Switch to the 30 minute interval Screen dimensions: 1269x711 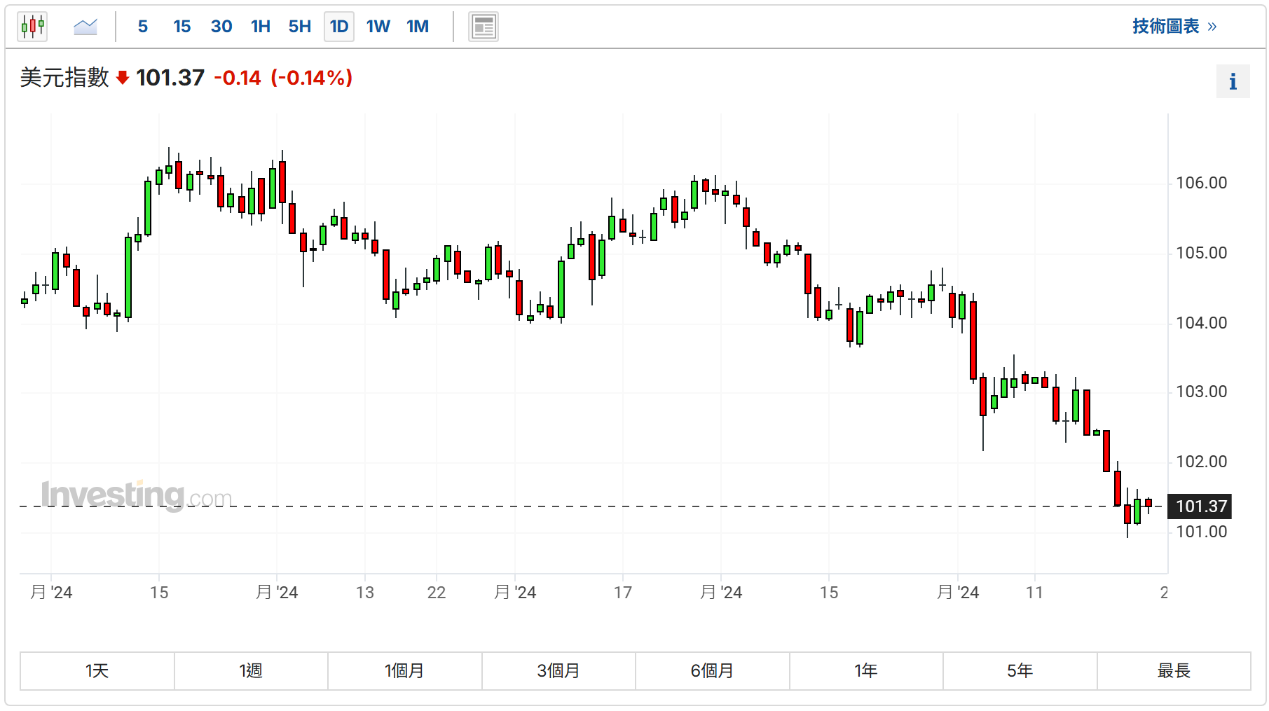[x=221, y=27]
